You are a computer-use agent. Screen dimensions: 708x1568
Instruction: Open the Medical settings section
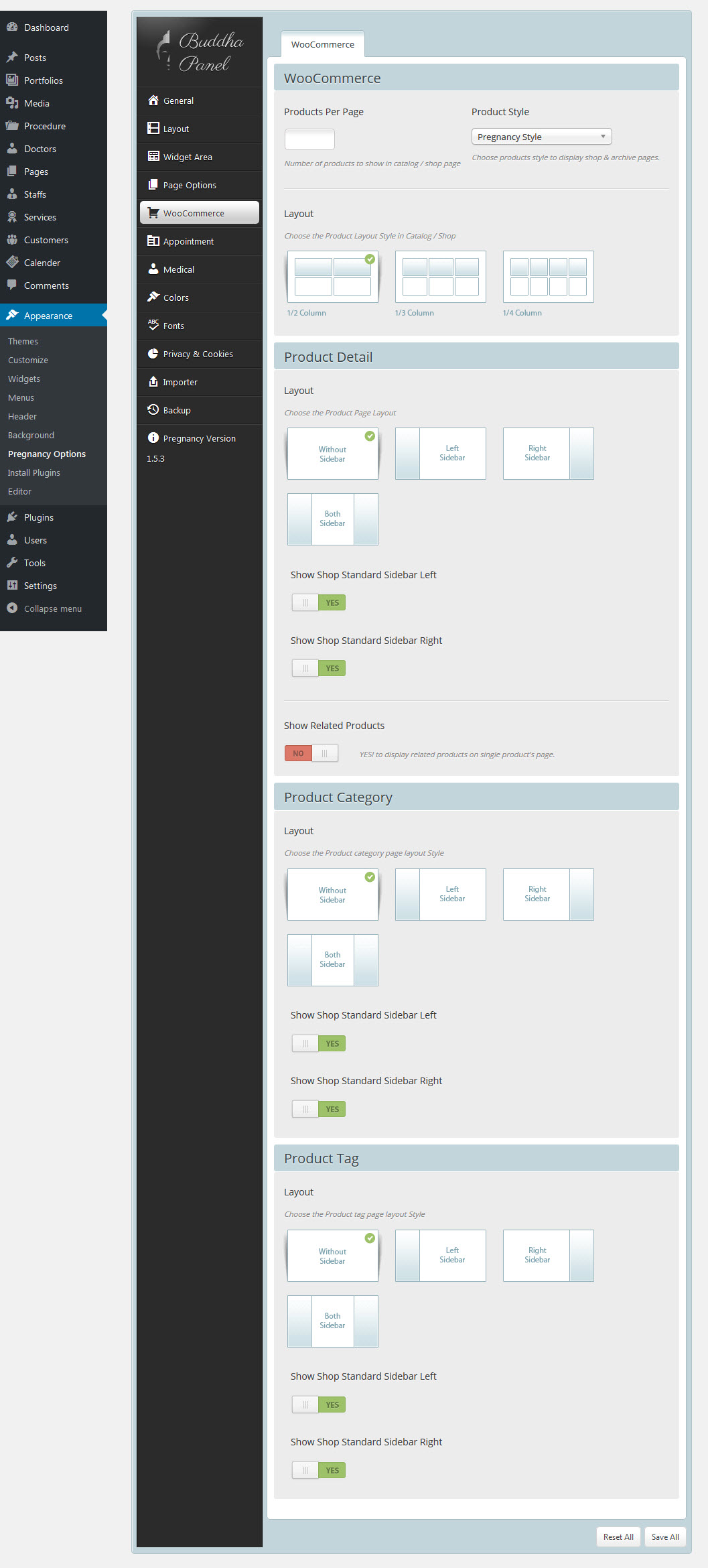[x=179, y=269]
